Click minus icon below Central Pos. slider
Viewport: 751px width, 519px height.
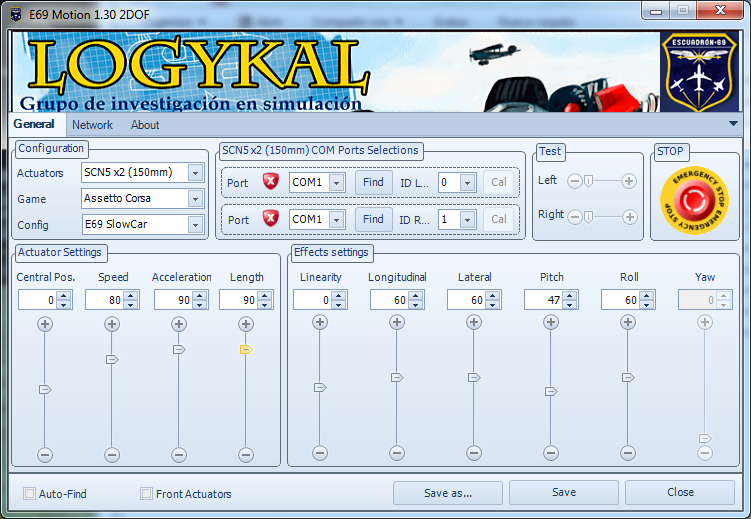45,454
